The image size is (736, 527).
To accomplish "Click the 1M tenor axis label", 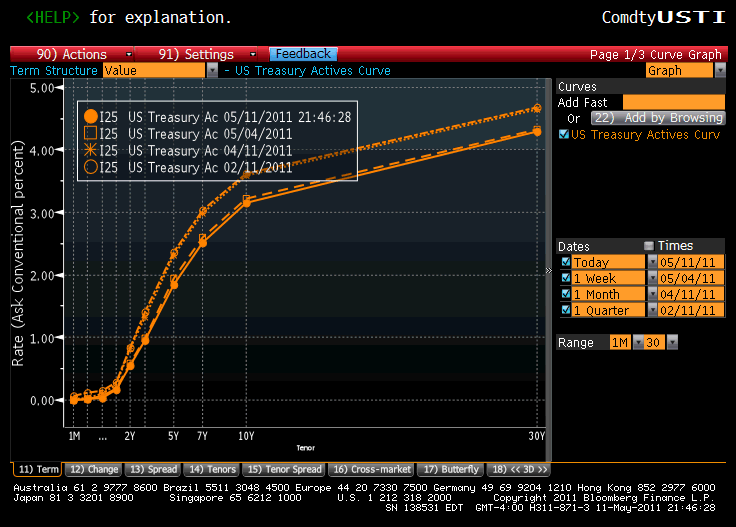I will pyautogui.click(x=74, y=436).
